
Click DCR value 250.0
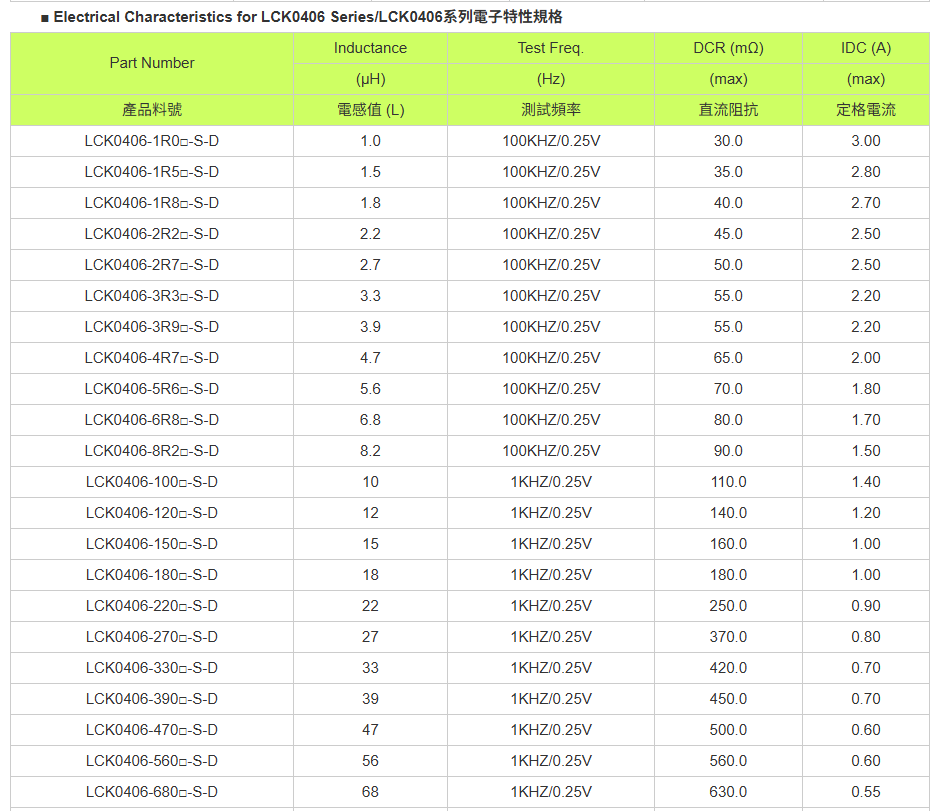pos(729,606)
